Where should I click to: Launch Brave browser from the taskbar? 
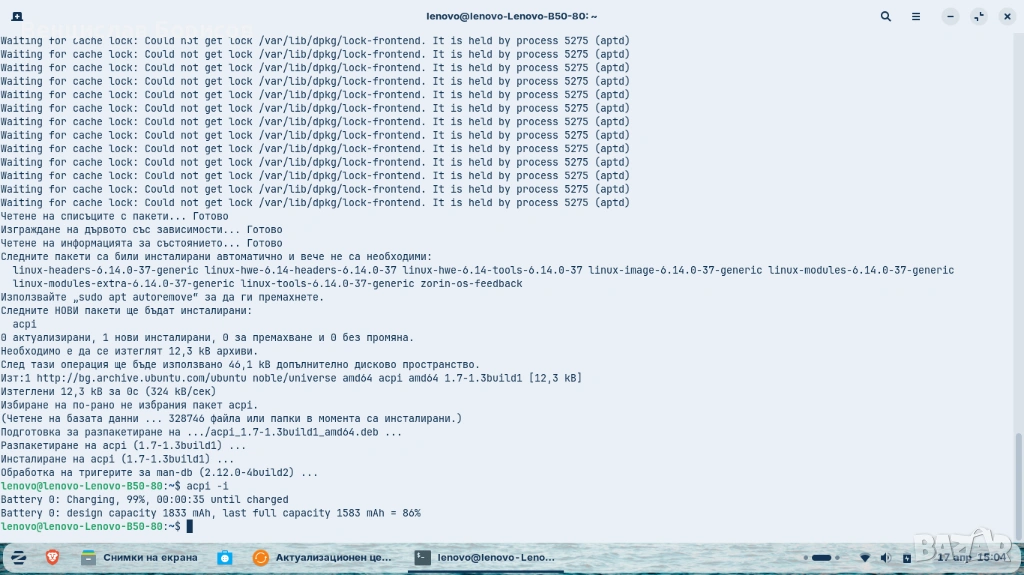pos(52,557)
